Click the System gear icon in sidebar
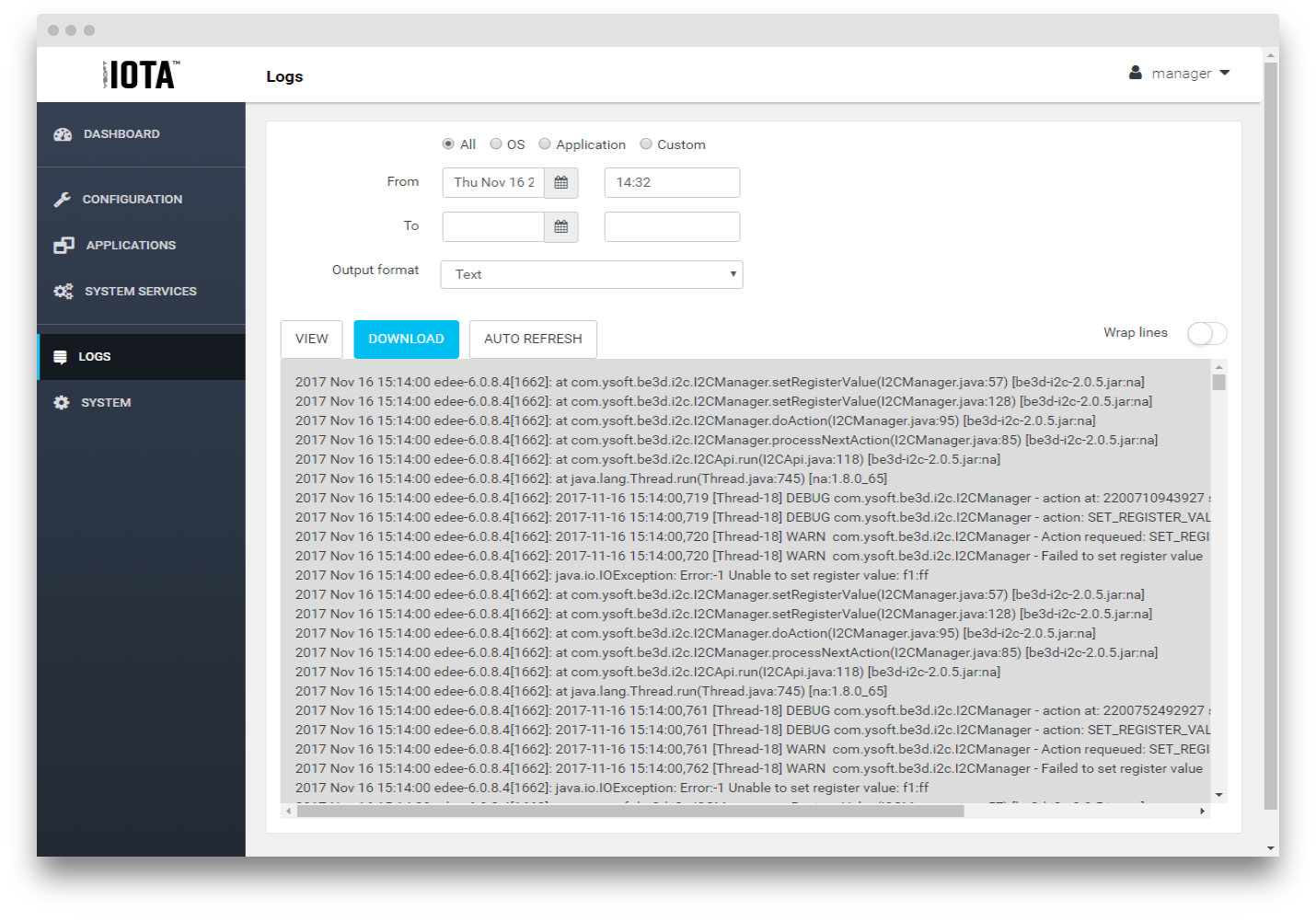 click(x=62, y=403)
